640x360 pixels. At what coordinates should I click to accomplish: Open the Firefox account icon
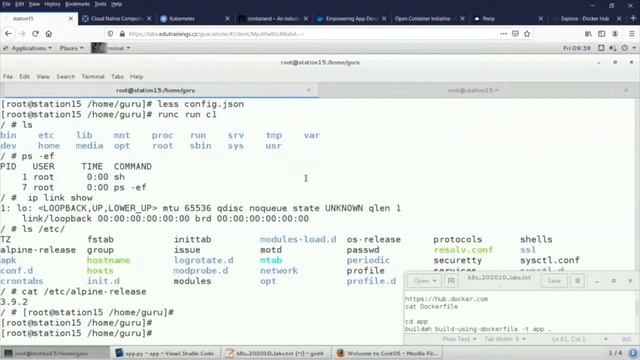click(x=615, y=34)
